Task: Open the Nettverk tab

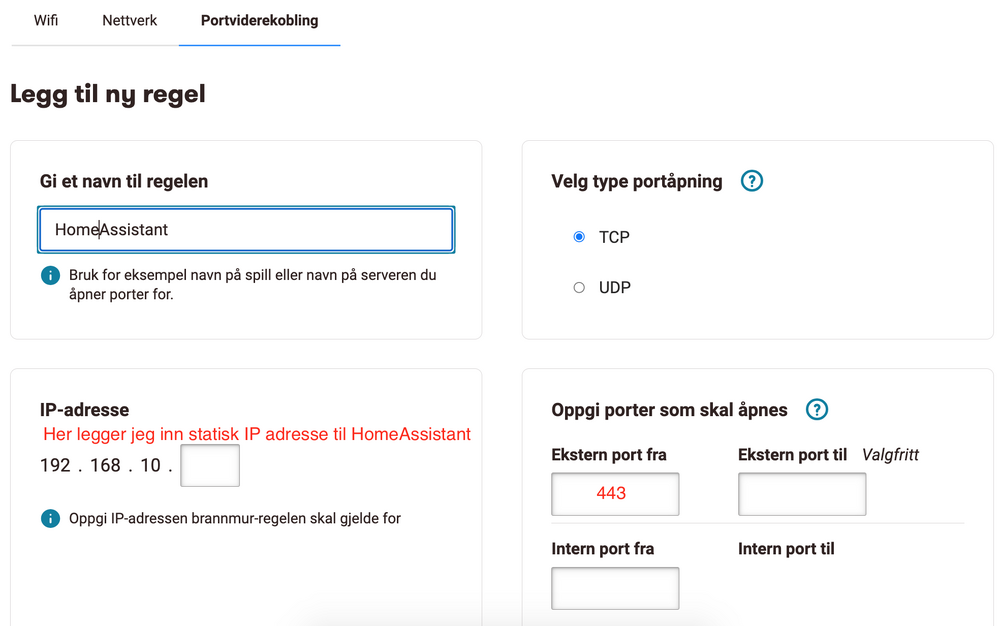Action: click(129, 20)
